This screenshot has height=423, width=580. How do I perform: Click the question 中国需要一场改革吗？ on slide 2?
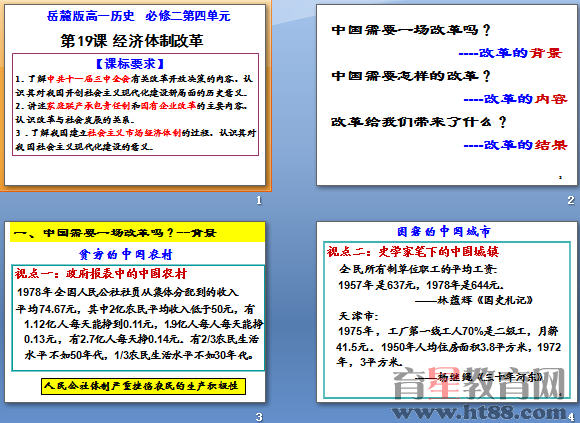(x=411, y=30)
